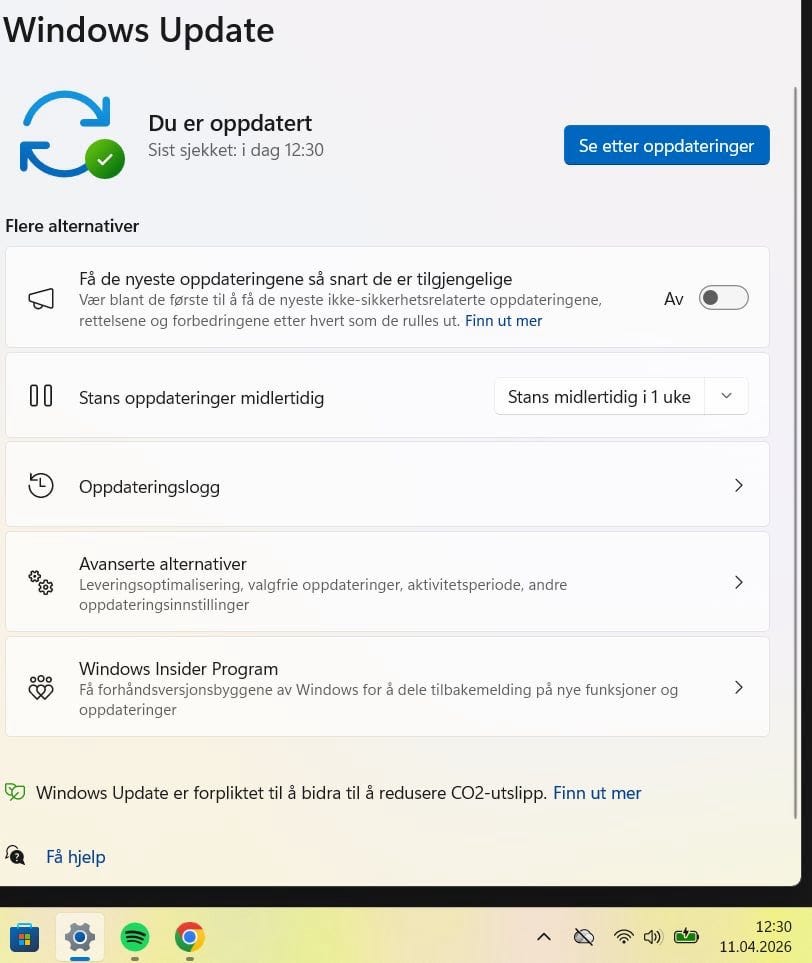Open Wi-Fi network status in tray
The height and width of the screenshot is (963, 812).
pyautogui.click(x=623, y=937)
